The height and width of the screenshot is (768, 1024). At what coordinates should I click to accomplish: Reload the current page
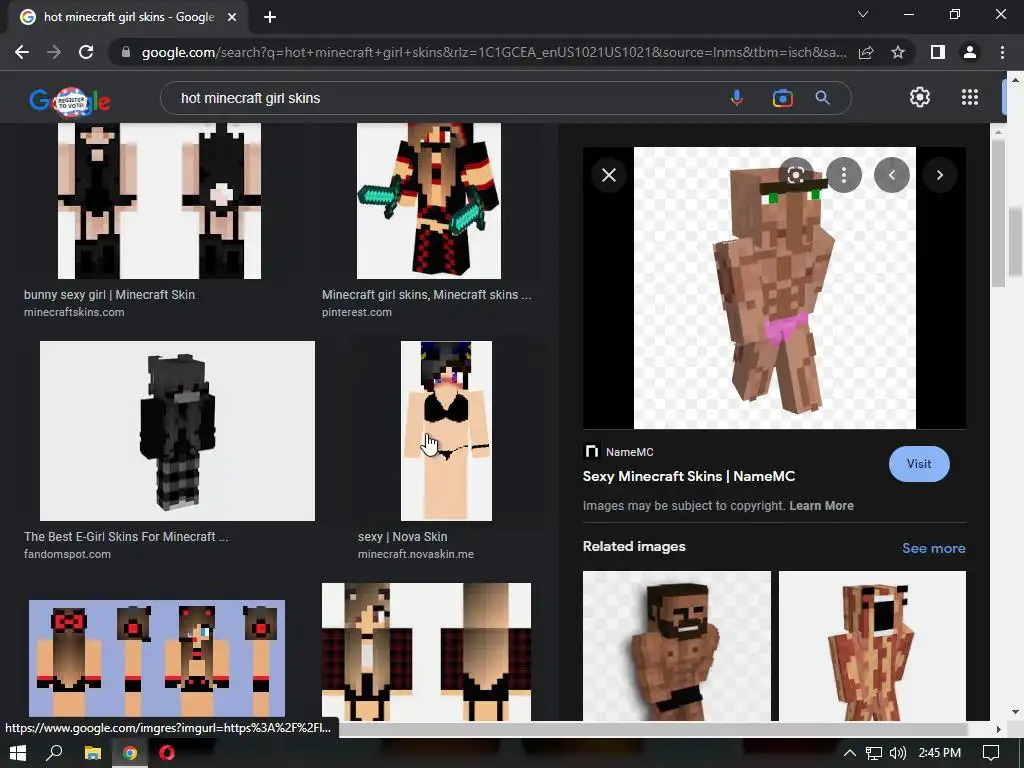86,52
